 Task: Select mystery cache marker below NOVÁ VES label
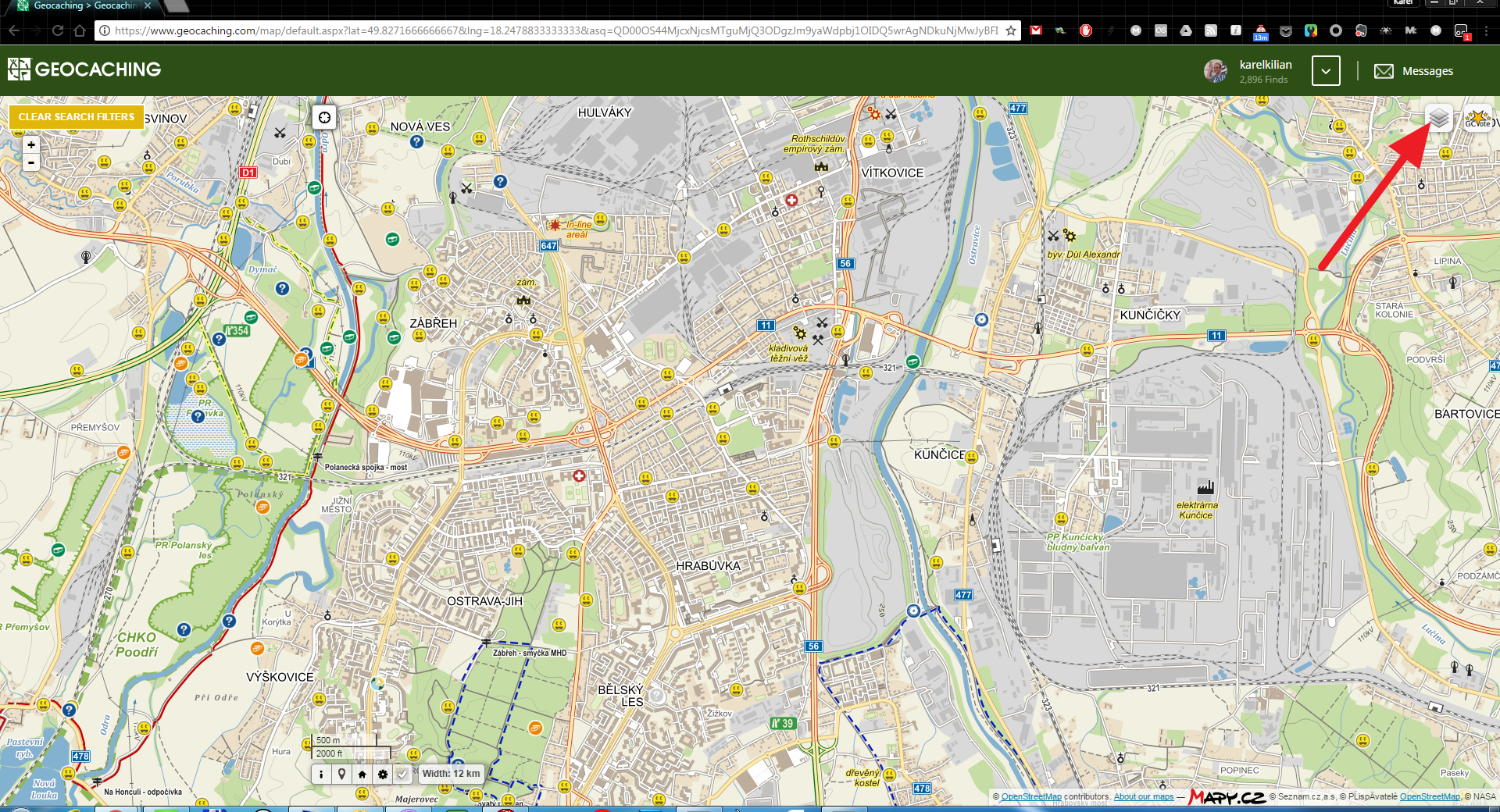coord(416,141)
